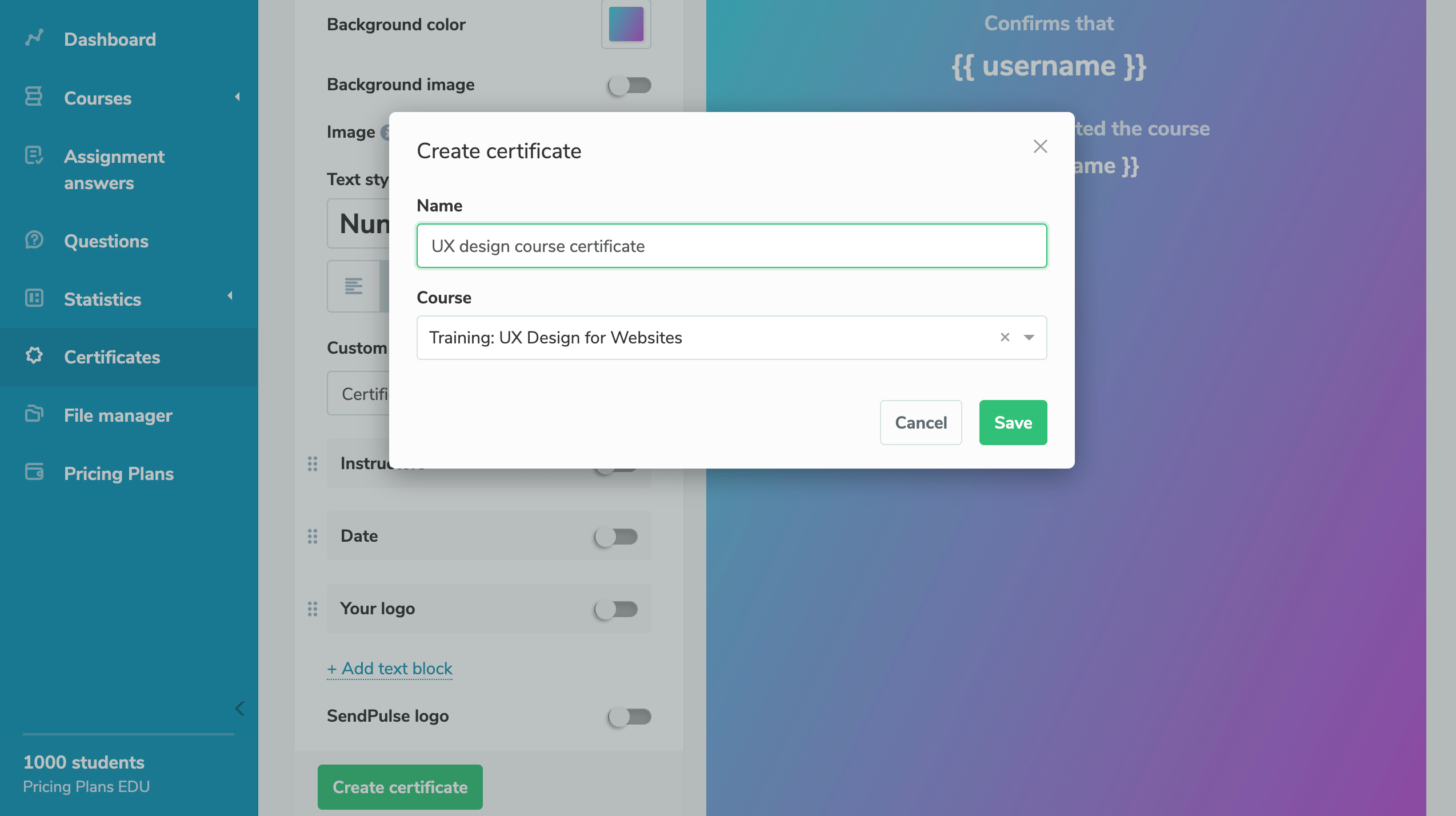
Task: Click the Questions help-bubble icon
Action: [x=34, y=240]
